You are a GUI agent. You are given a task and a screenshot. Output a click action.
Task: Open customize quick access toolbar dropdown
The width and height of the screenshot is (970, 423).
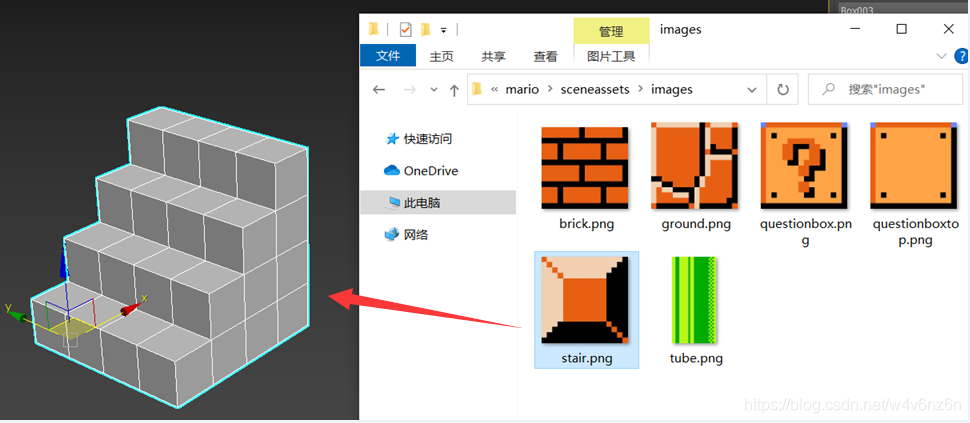[444, 30]
